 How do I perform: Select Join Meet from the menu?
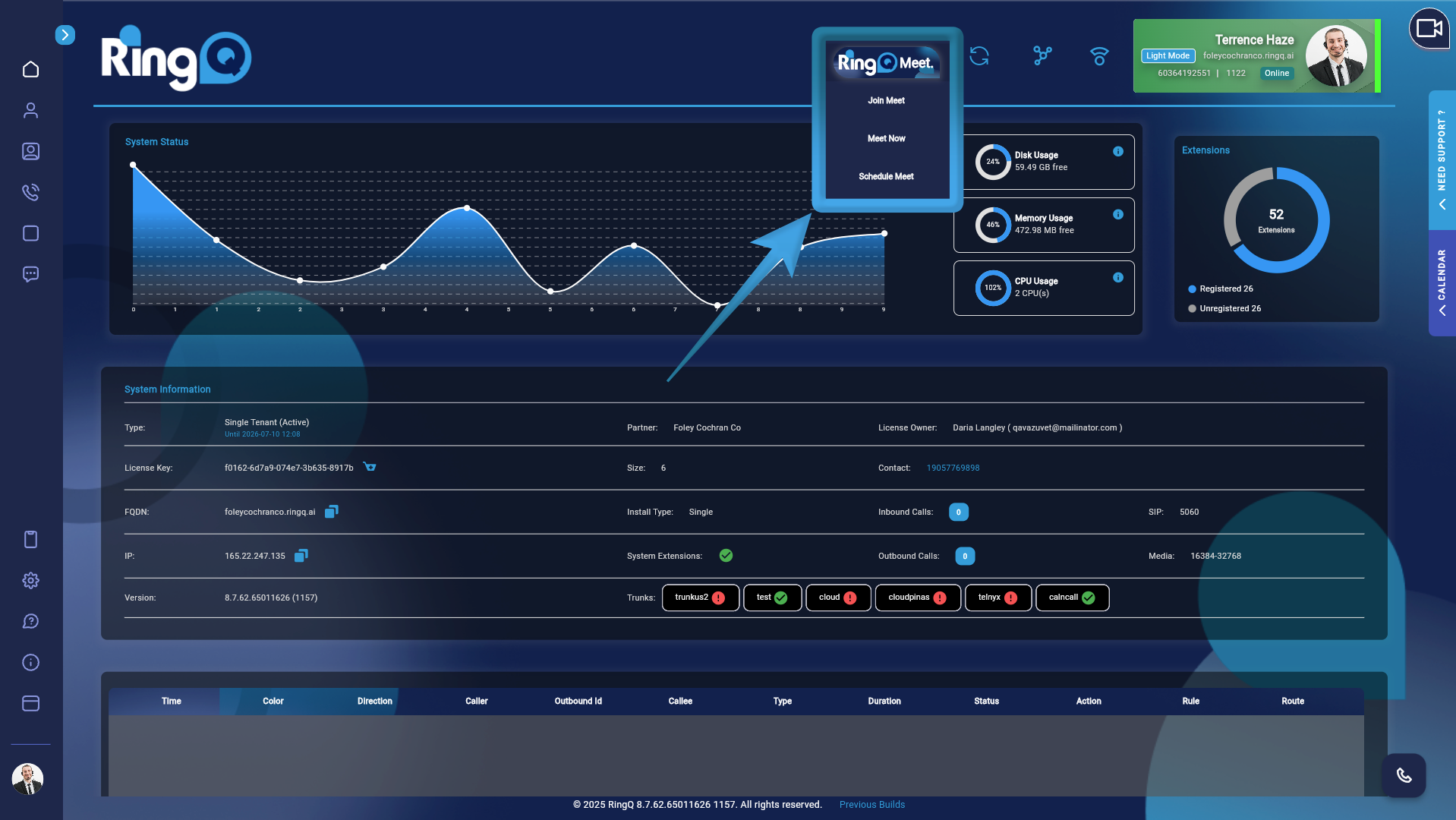886,101
